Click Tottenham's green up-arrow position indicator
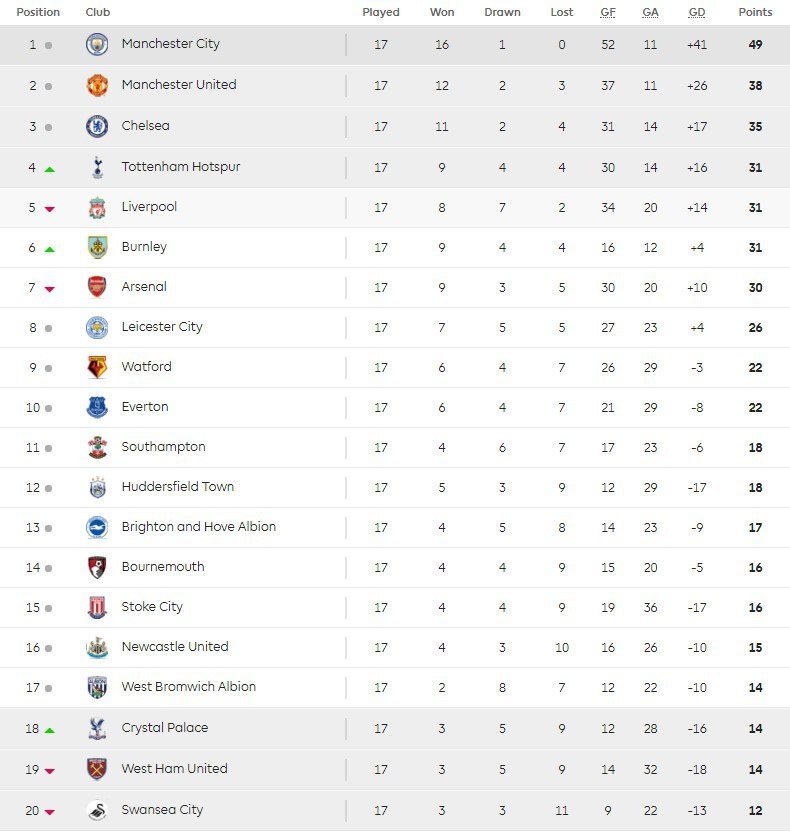This screenshot has height=832, width=790. tap(49, 169)
